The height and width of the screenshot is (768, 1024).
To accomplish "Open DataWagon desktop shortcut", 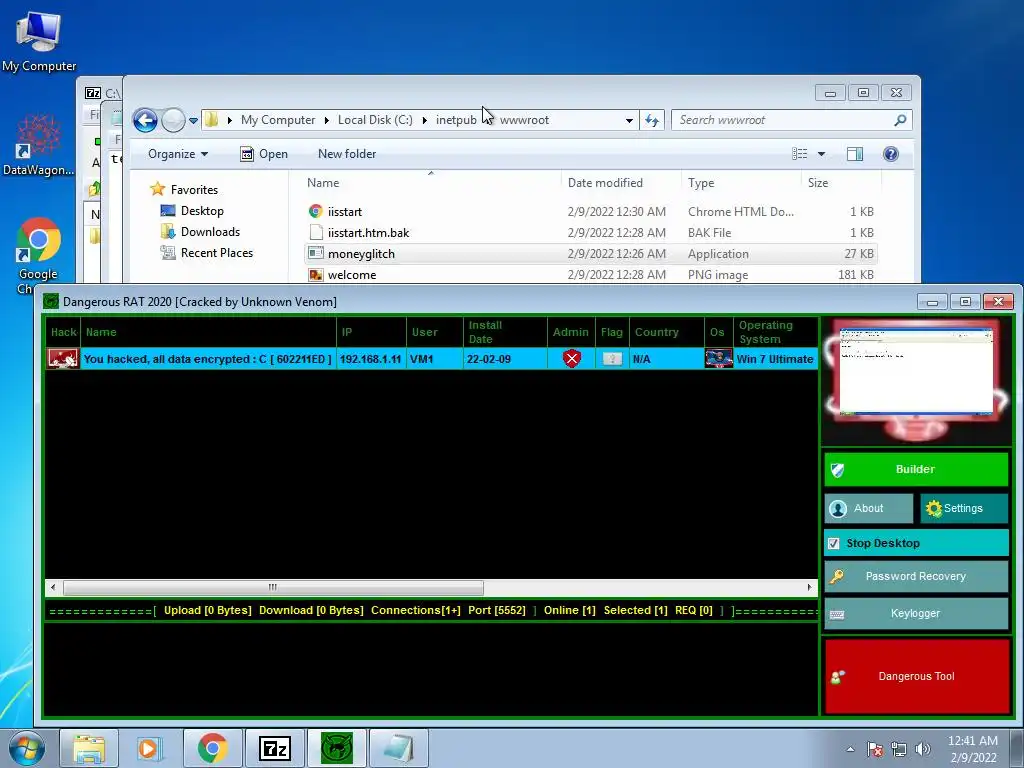I will [38, 145].
